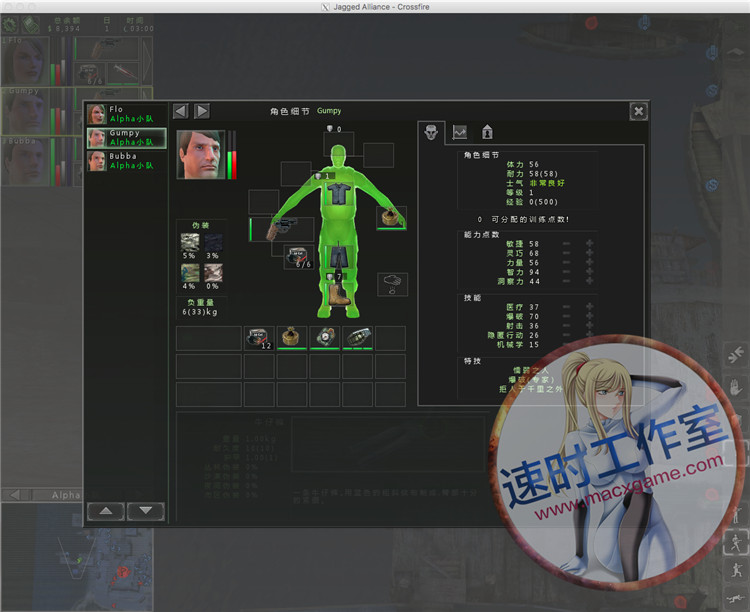Click the running stance icon at right
750x612 pixels.
coord(736,543)
